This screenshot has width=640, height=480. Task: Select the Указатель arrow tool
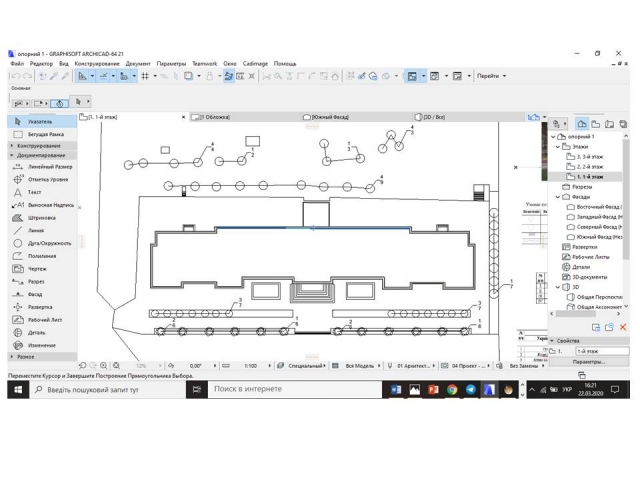(x=40, y=121)
